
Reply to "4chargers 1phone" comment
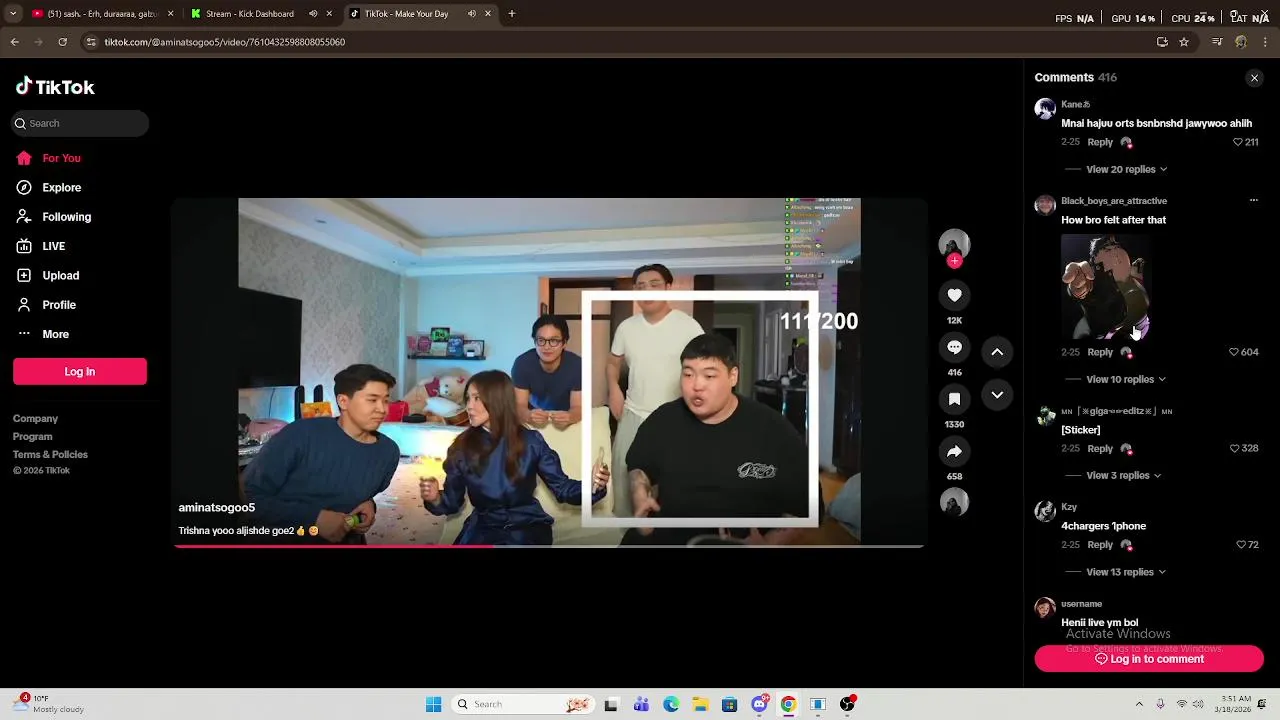(x=1100, y=545)
